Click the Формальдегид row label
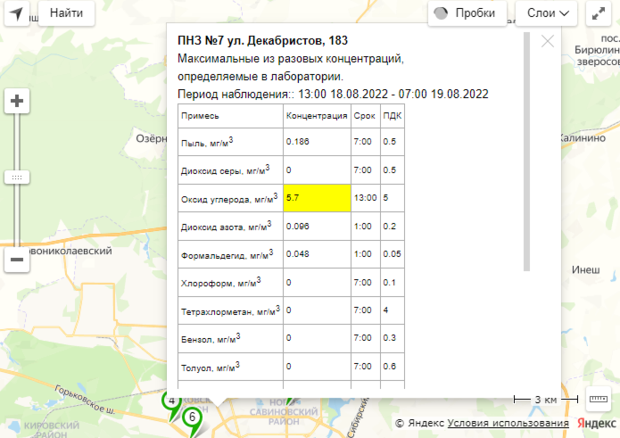Viewport: 620px width, 438px height. (x=229, y=255)
